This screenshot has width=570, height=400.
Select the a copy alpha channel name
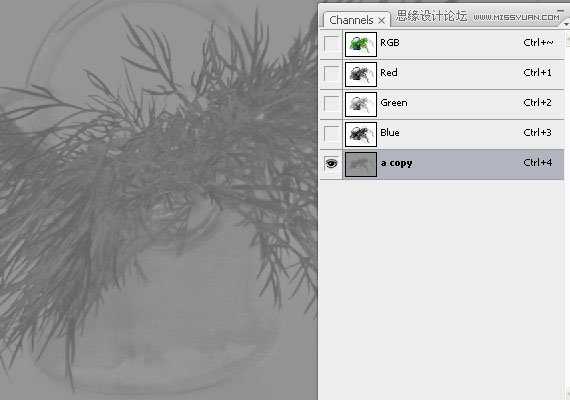point(397,163)
